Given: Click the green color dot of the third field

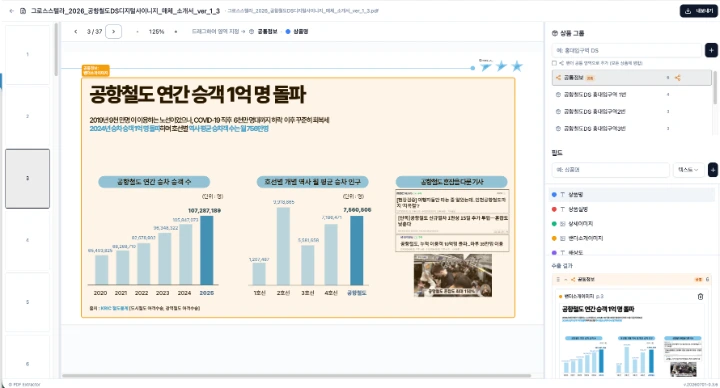Looking at the screenshot, I should point(554,224).
